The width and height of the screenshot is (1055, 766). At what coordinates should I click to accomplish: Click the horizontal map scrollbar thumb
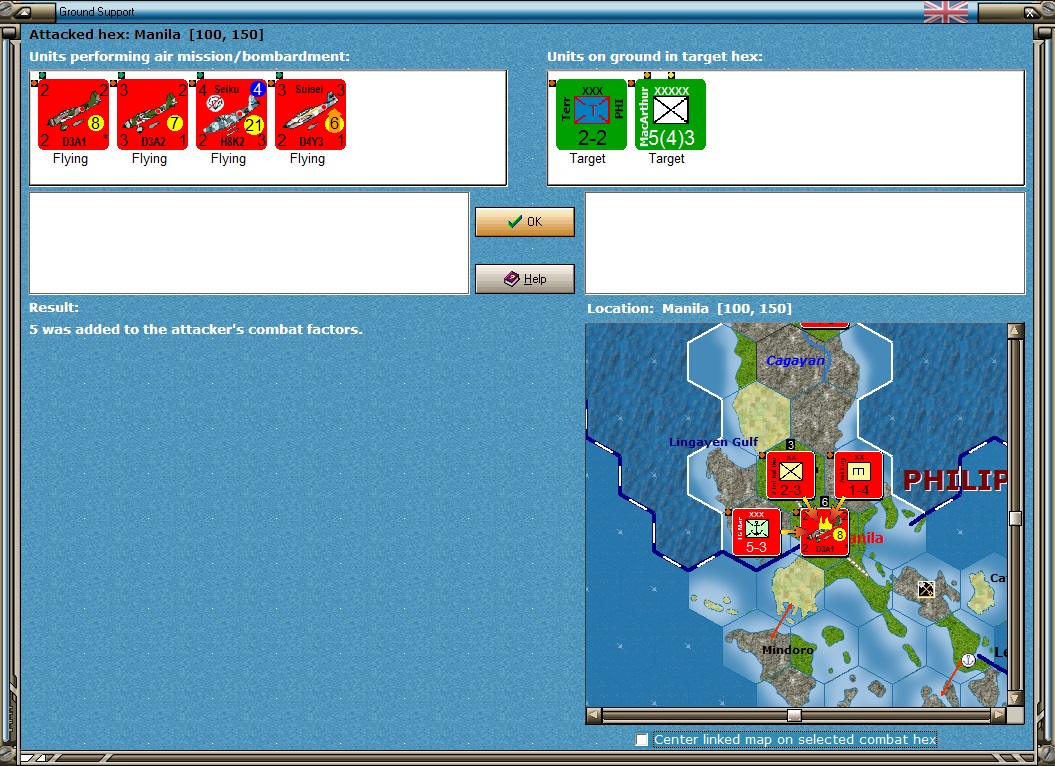point(794,715)
